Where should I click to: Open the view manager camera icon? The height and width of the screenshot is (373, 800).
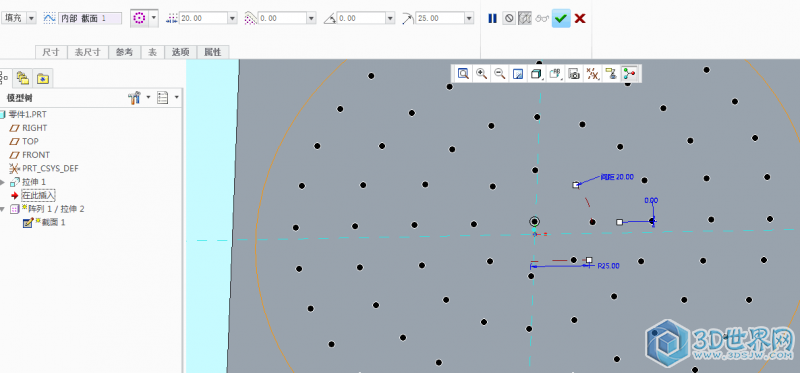pos(574,74)
